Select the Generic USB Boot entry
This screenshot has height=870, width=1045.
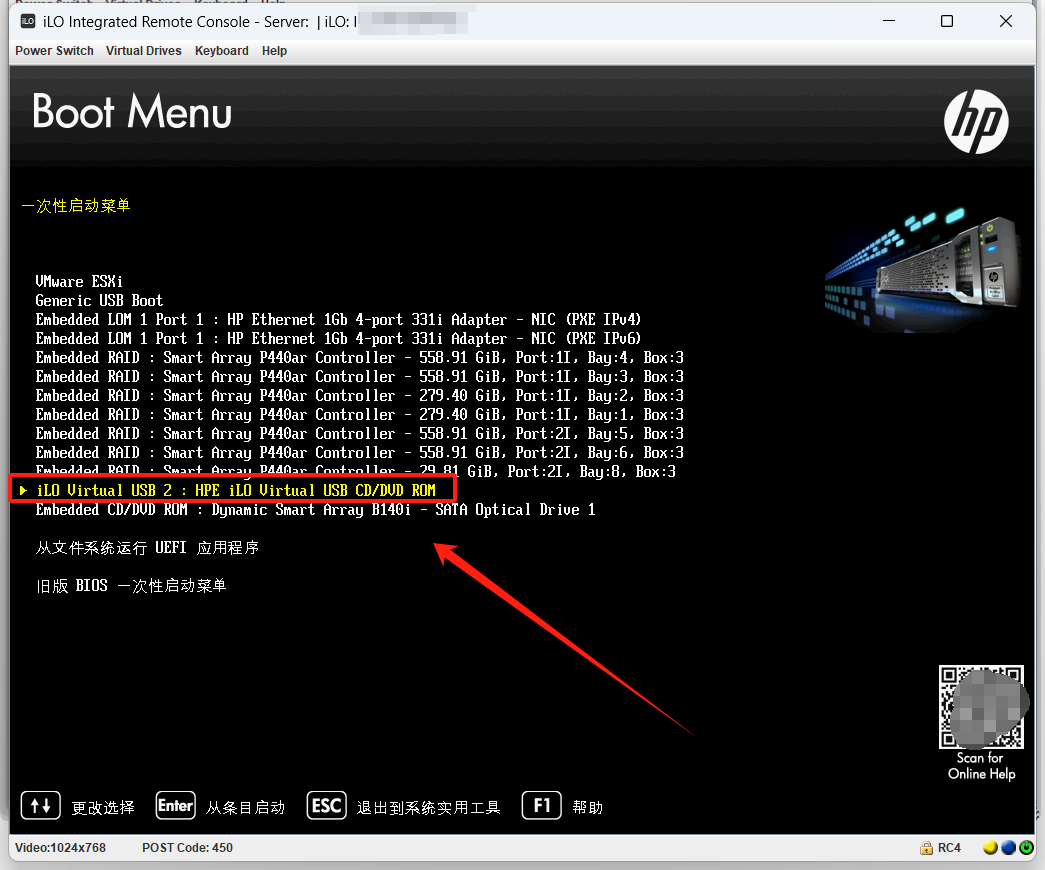coord(99,301)
